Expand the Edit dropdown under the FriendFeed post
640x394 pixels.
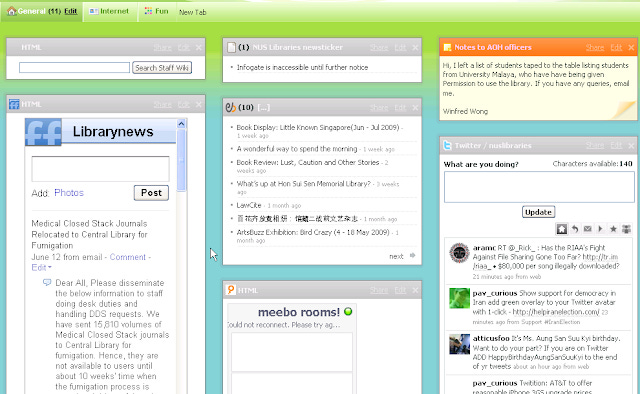coord(42,267)
